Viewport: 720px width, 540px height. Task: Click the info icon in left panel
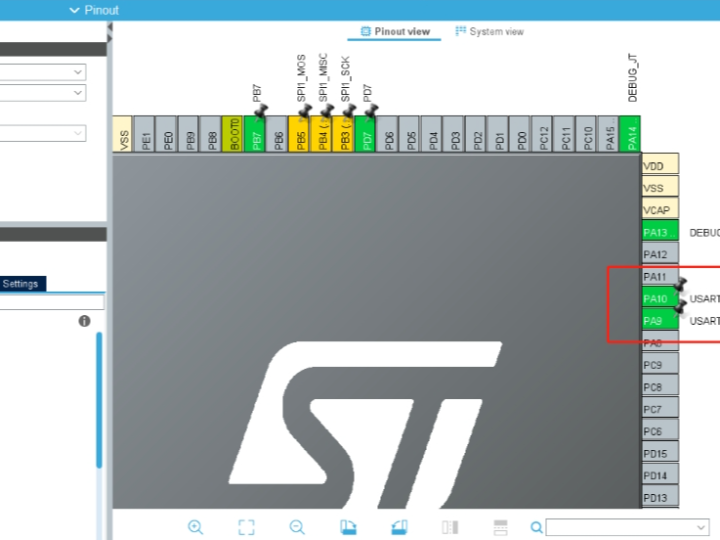pos(84,321)
